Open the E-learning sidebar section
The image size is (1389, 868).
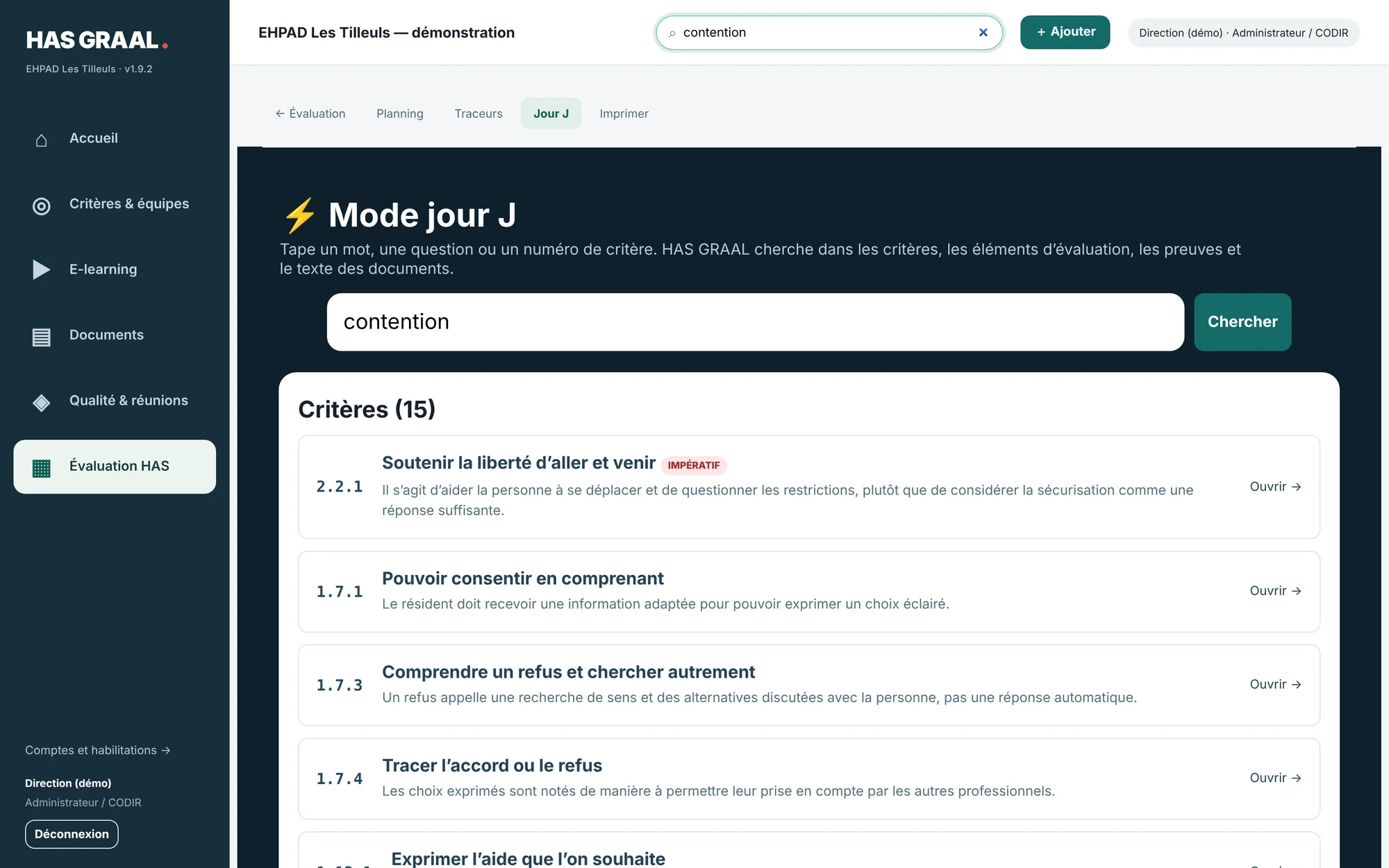click(x=115, y=269)
